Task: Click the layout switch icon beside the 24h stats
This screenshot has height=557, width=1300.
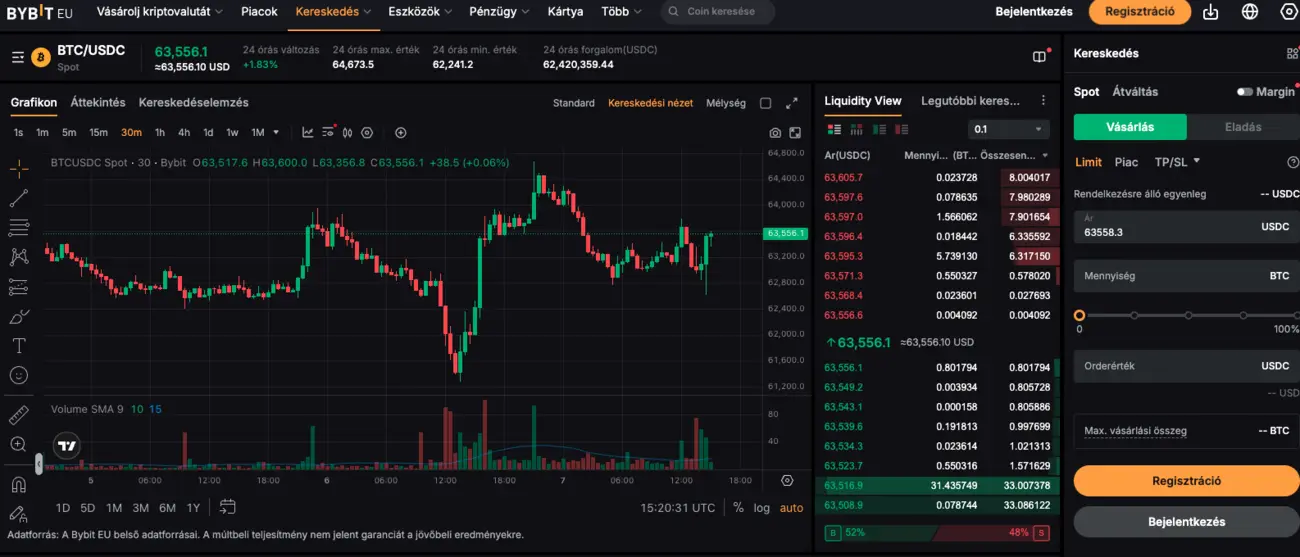Action: click(1040, 57)
